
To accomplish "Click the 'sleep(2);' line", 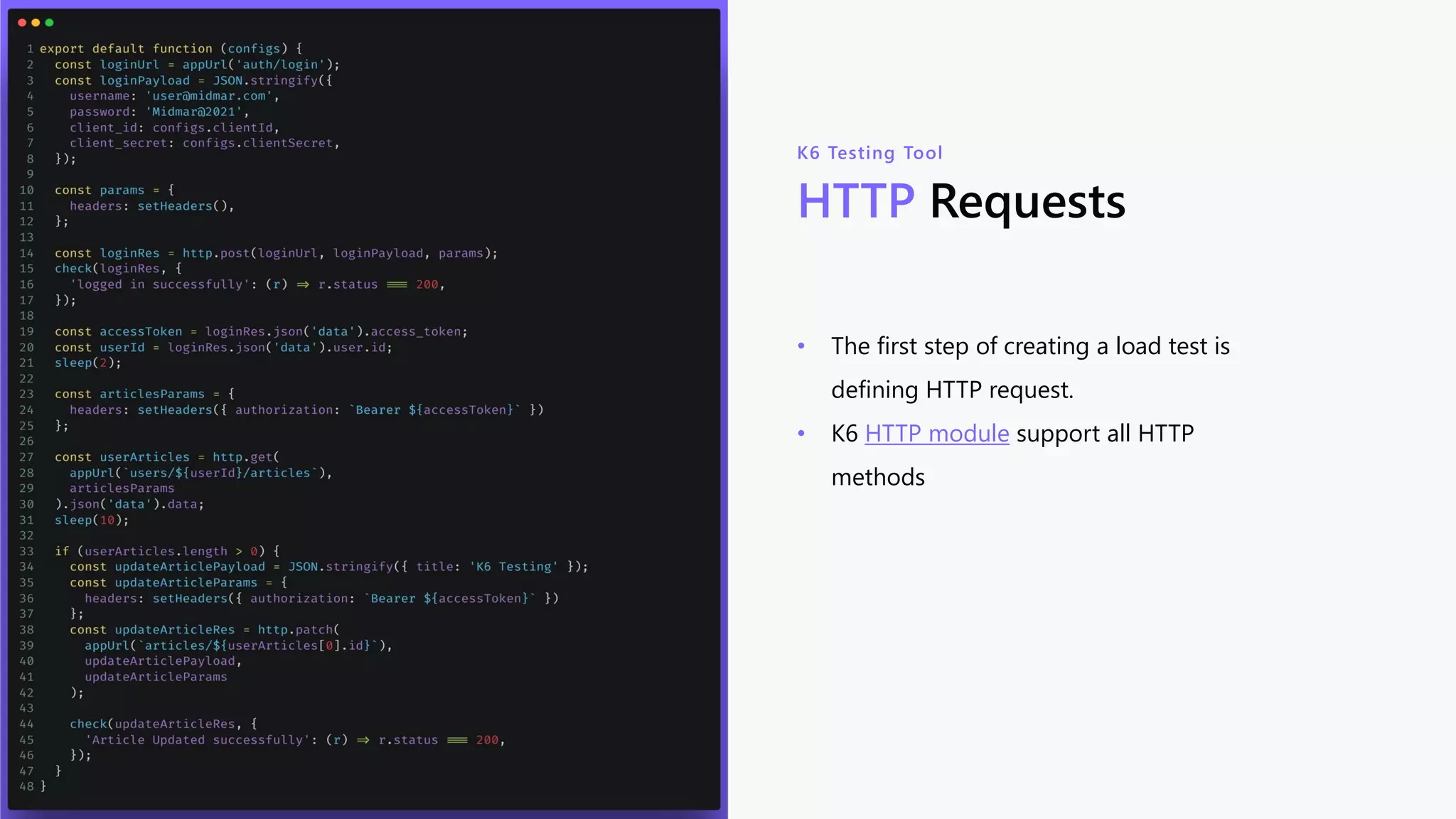I will click(88, 363).
